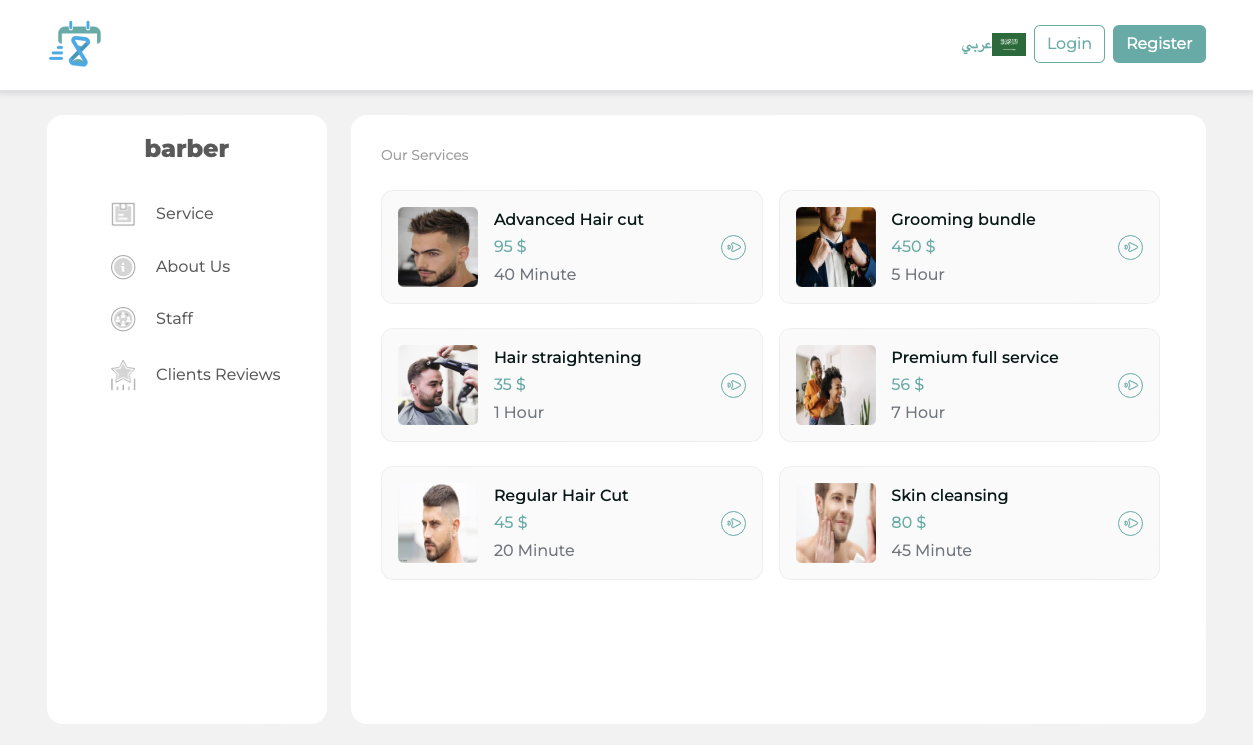
Task: Switch to the Clients Reviews section
Action: [x=217, y=374]
